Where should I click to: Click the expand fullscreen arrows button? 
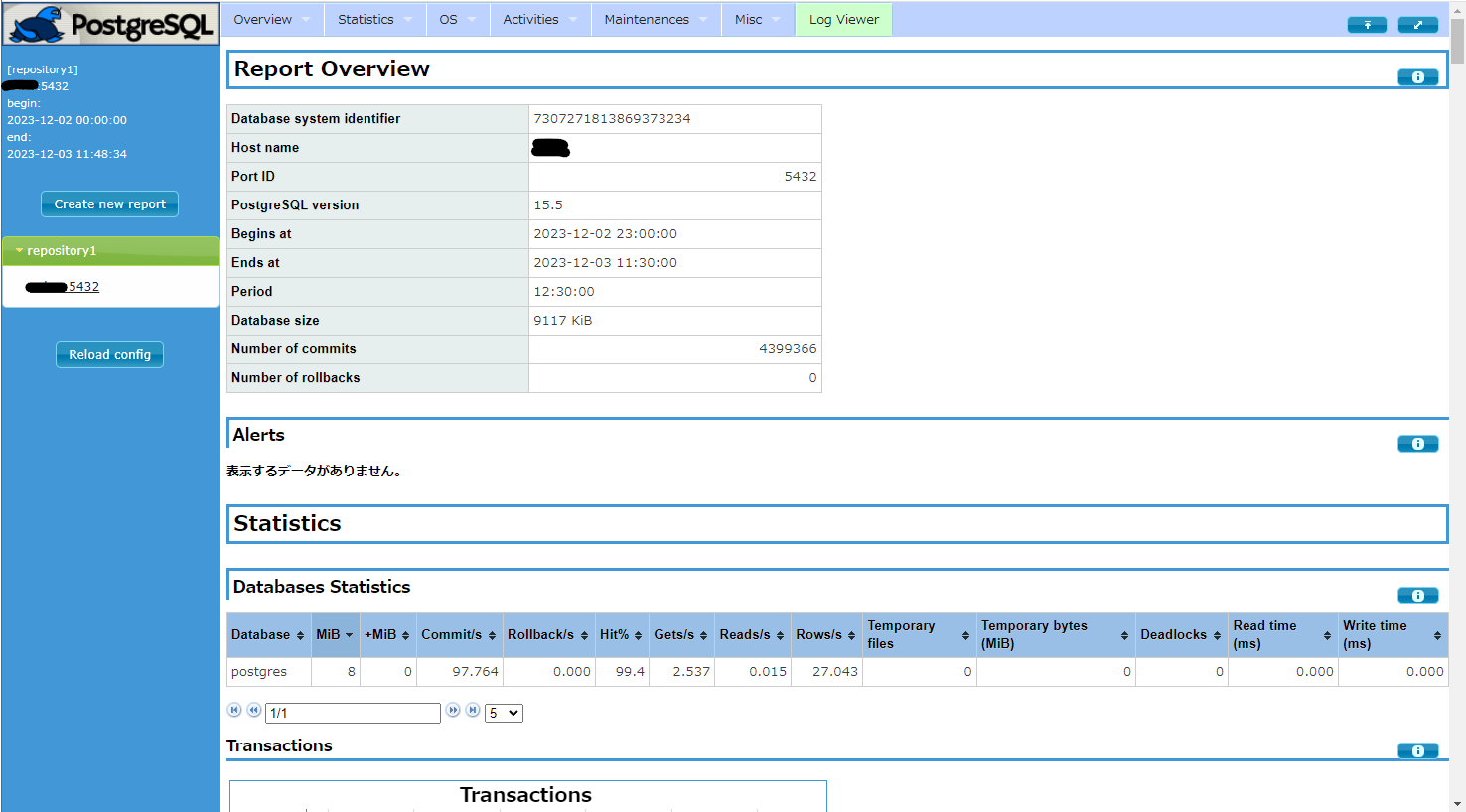click(x=1417, y=25)
